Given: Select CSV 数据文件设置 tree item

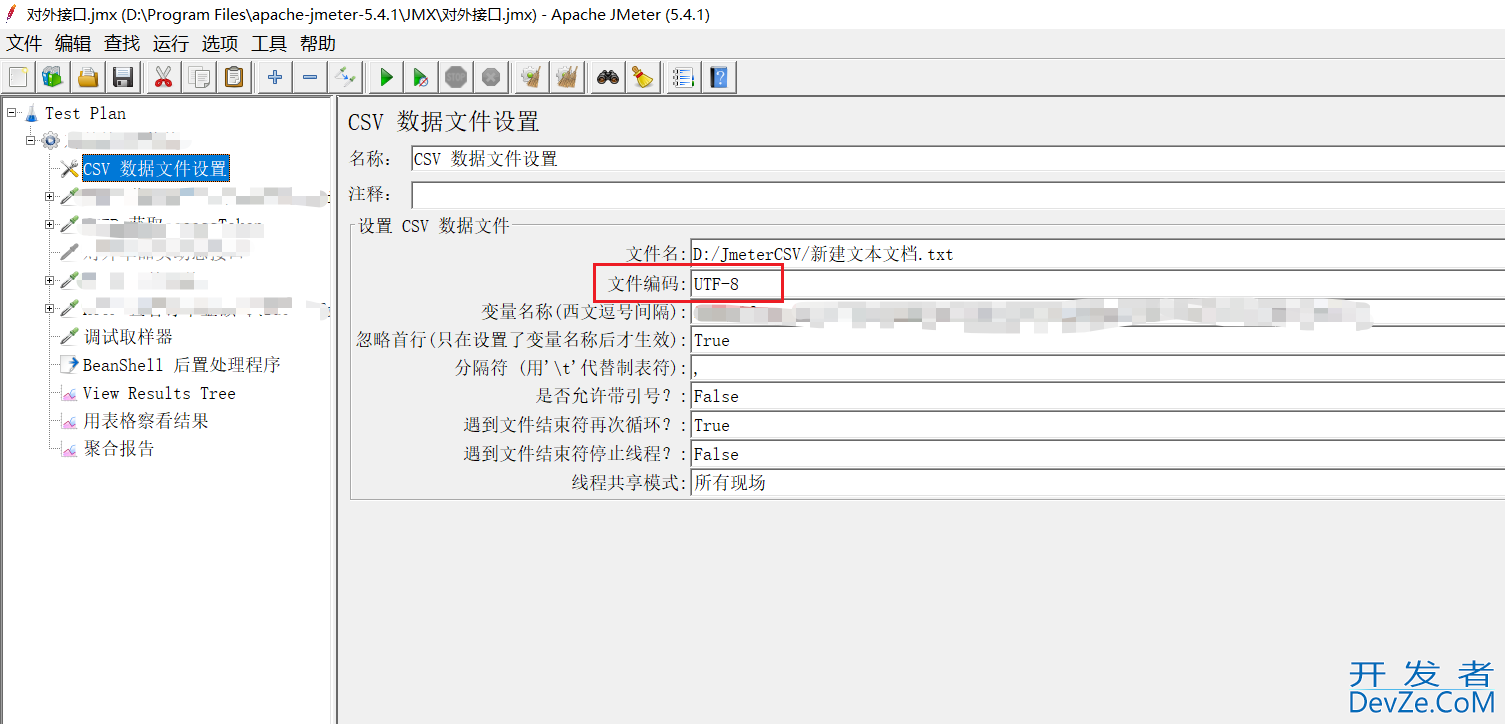Looking at the screenshot, I should 155,169.
